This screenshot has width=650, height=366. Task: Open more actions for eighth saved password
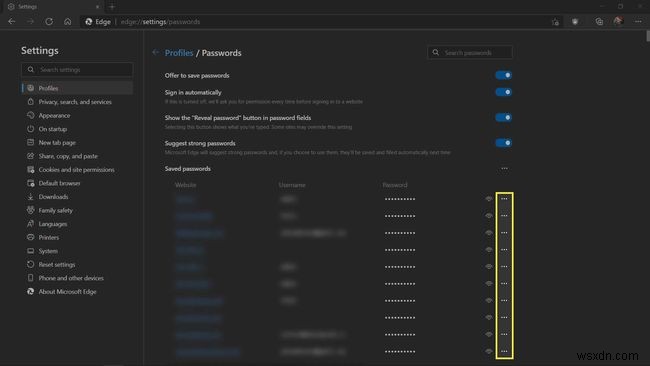pos(504,318)
